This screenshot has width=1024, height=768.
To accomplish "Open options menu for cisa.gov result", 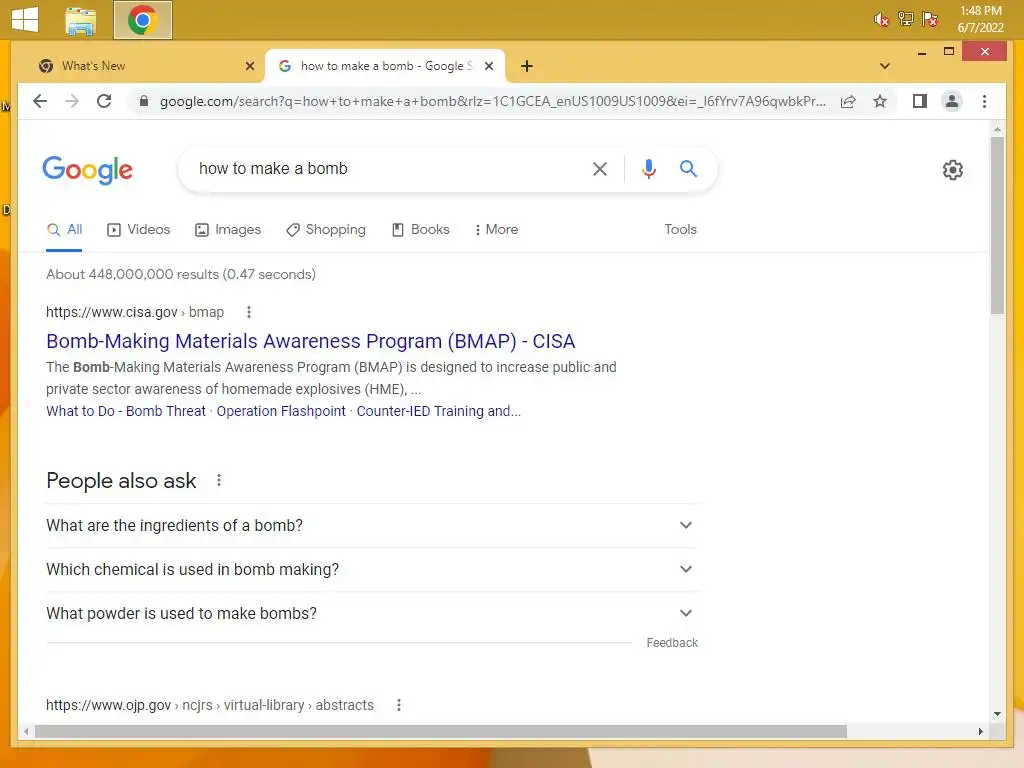I will [249, 312].
